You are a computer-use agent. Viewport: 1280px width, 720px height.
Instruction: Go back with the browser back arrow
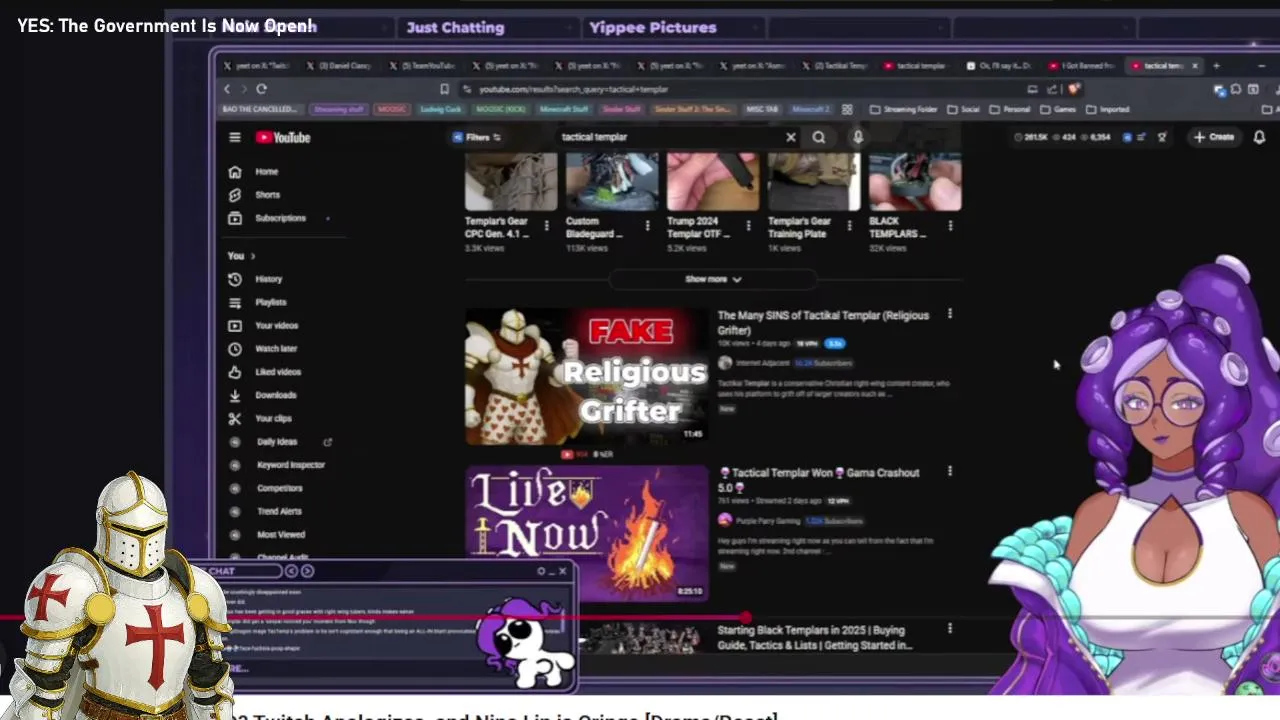[x=227, y=89]
